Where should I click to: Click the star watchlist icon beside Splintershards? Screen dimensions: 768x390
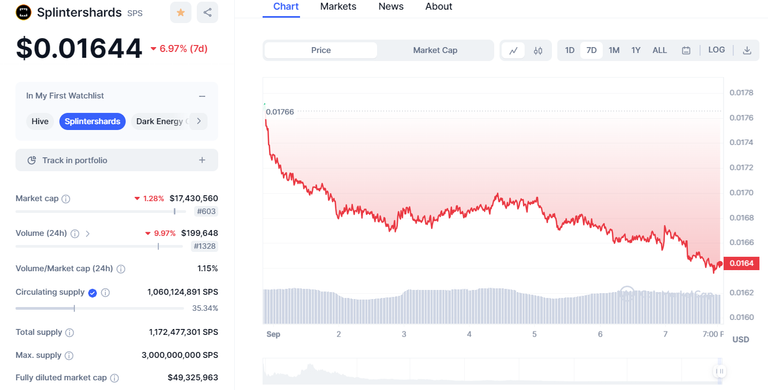[181, 13]
